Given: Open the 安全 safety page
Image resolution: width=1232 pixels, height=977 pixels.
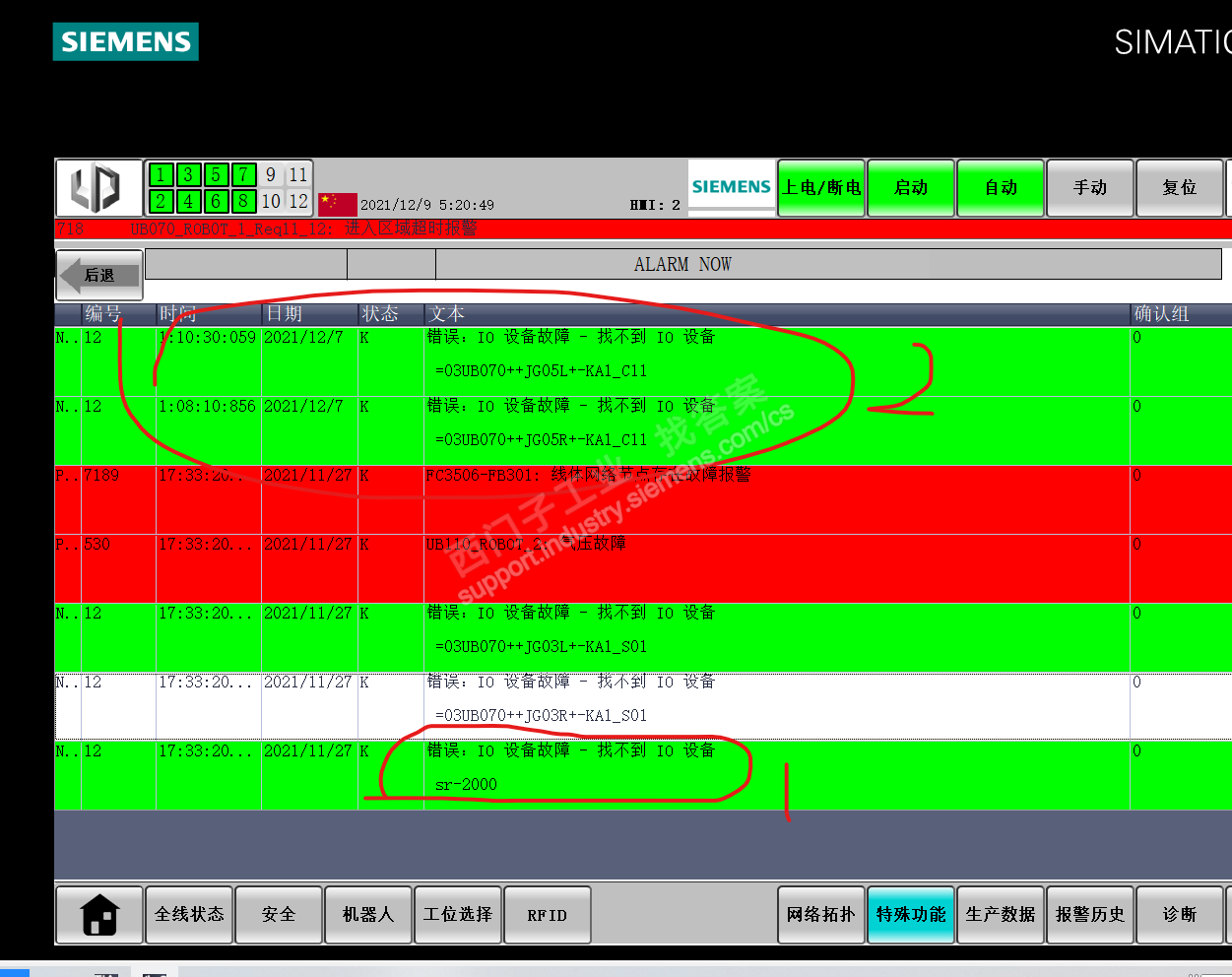Looking at the screenshot, I should (279, 915).
